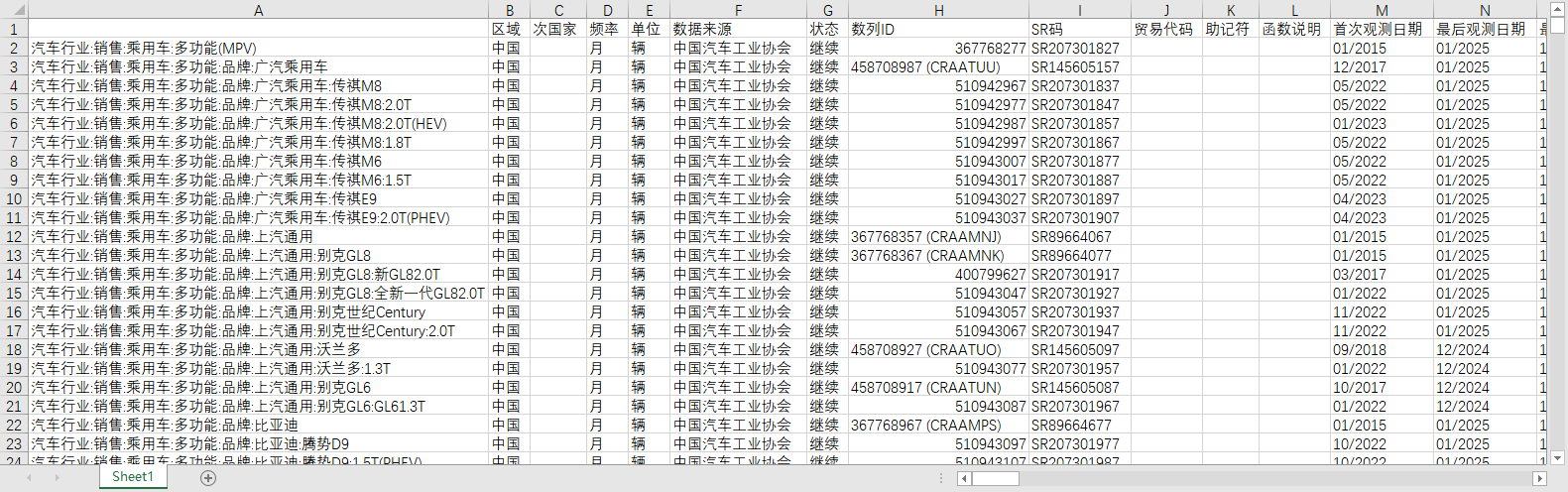Select row 23 by its row number
Viewport: 1568px width, 492px height.
[x=14, y=443]
